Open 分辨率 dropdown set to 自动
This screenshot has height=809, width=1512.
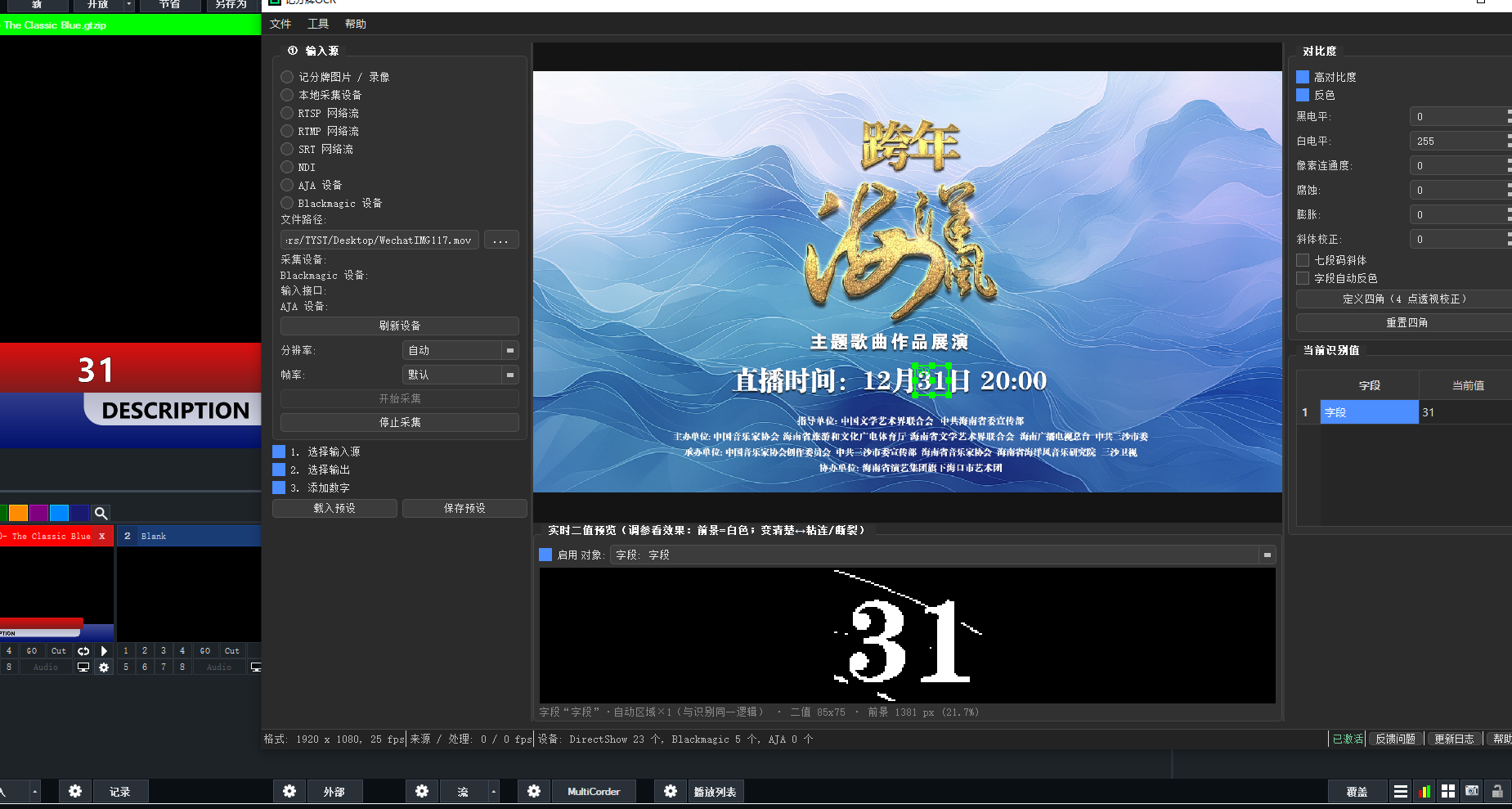click(x=461, y=350)
